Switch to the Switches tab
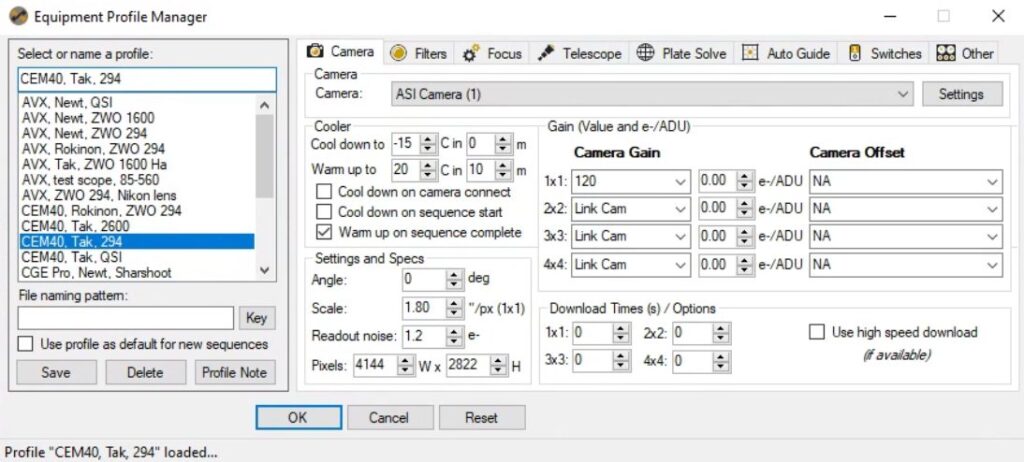 (x=886, y=54)
